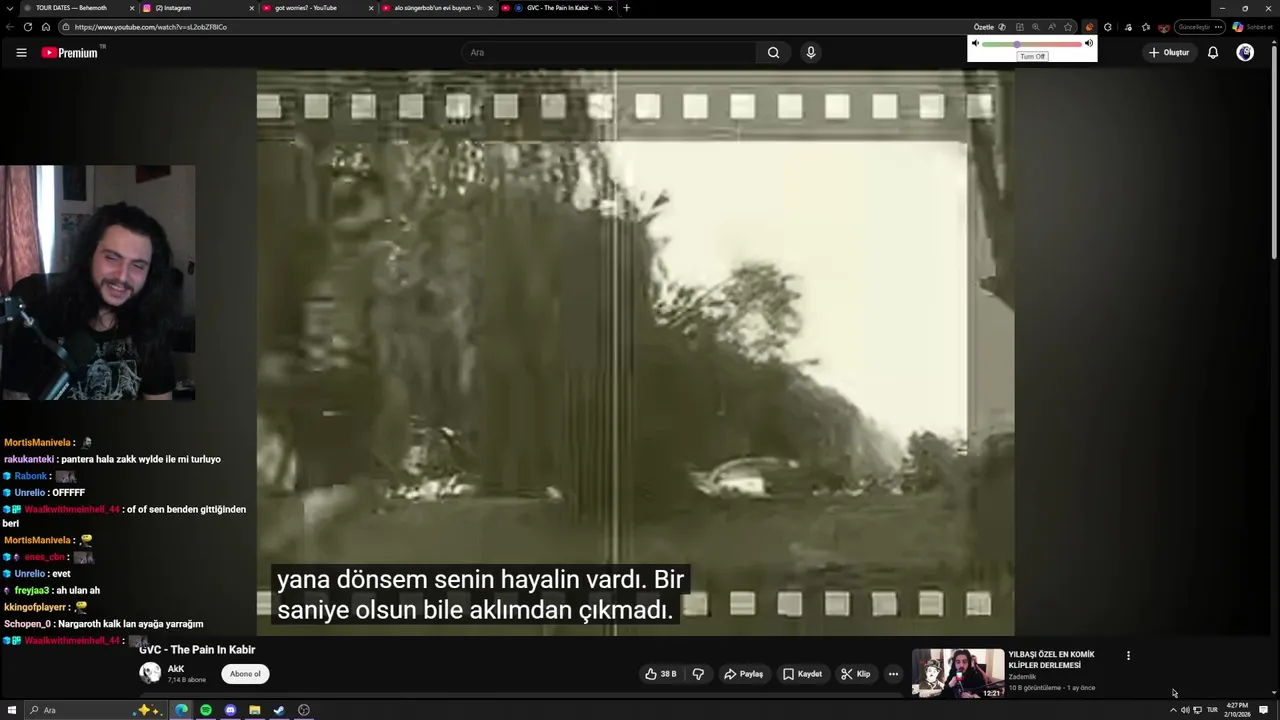Max volume via right speaker icon in popup
The height and width of the screenshot is (720, 1280).
tap(1089, 43)
